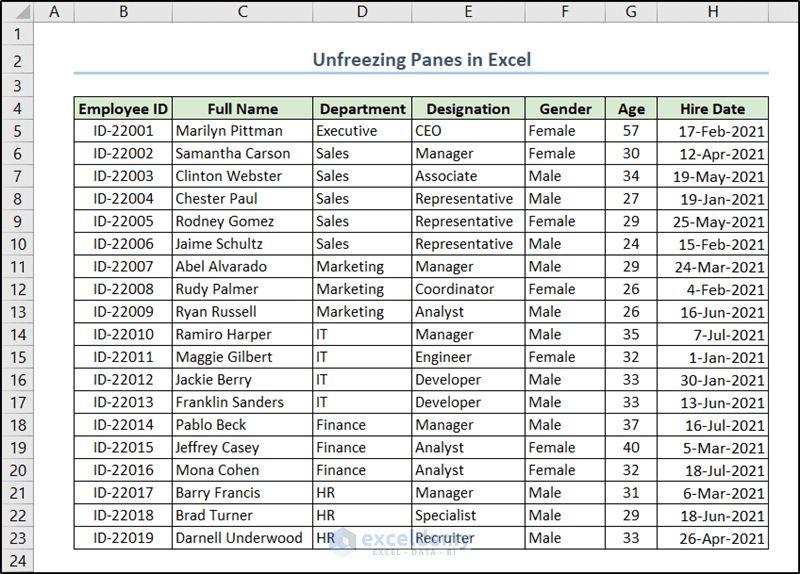Click the Specialist designation cell

pos(467,515)
